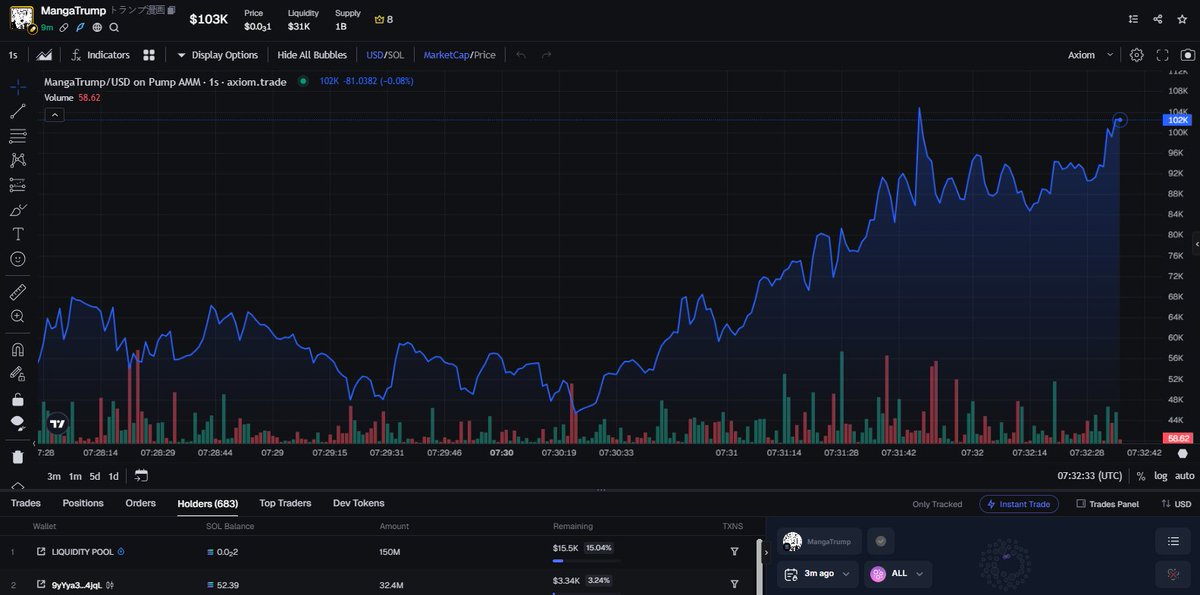Open the list ordering icon at top right
The image size is (1200, 595).
1132,19
